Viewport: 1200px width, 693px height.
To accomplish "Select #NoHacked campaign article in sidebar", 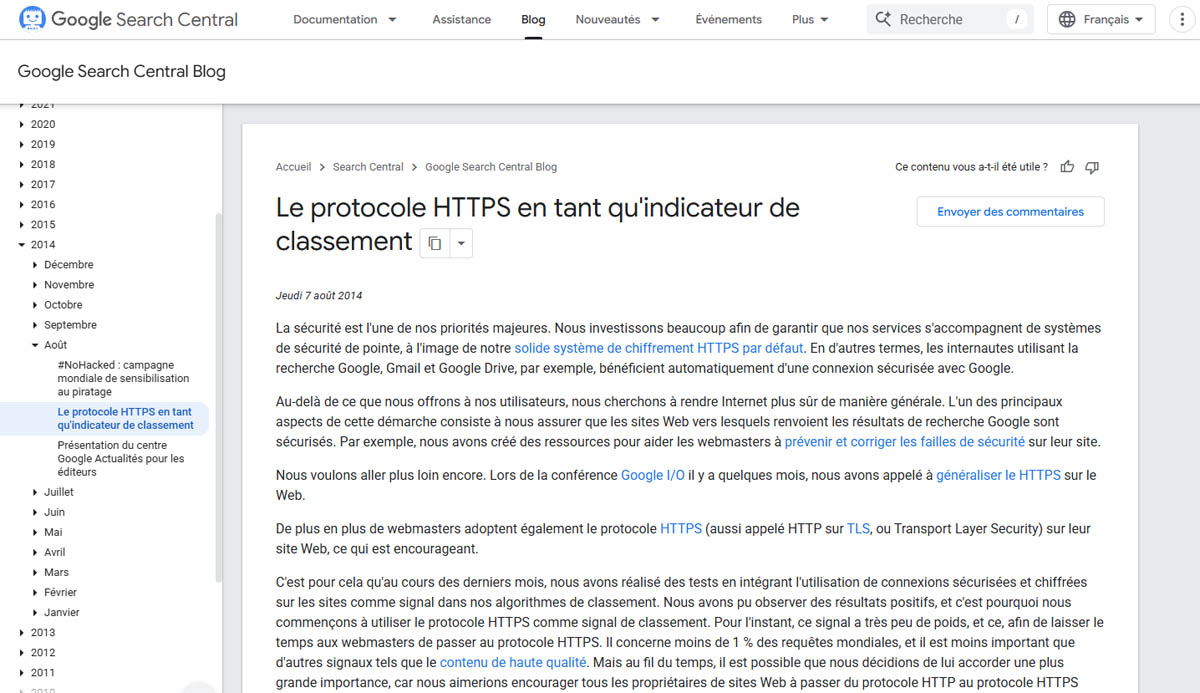I will click(x=123, y=379).
